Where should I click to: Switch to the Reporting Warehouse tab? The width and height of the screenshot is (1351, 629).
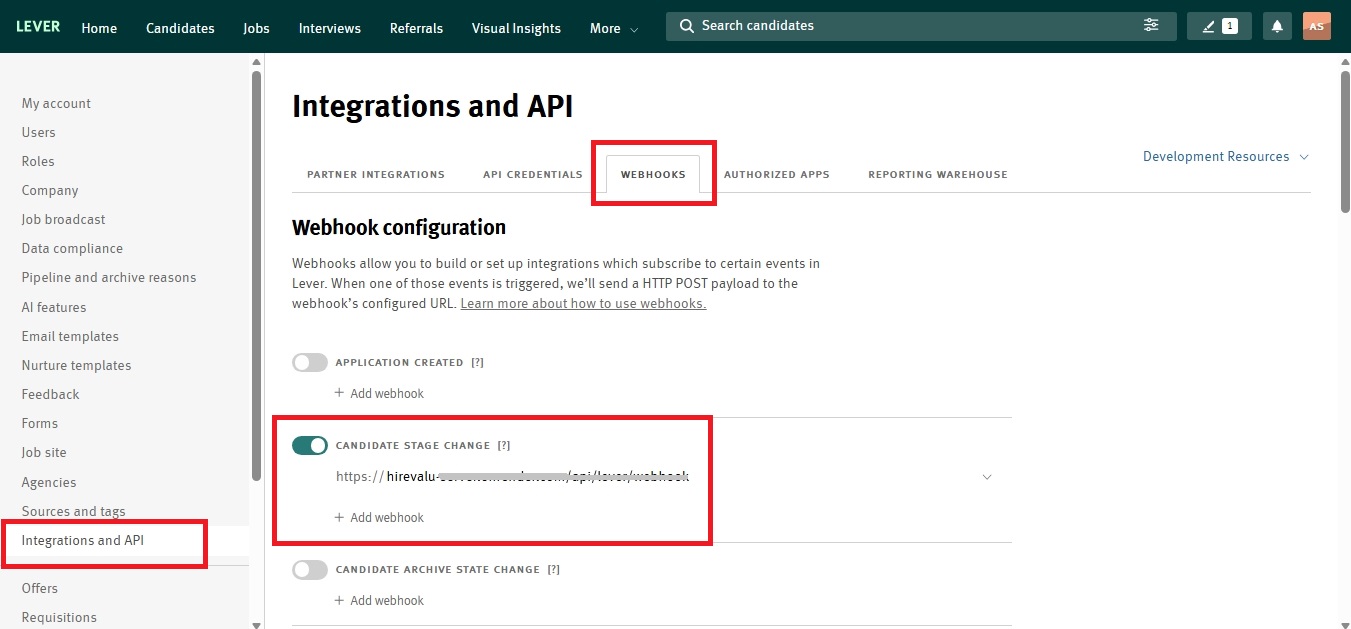pos(938,174)
